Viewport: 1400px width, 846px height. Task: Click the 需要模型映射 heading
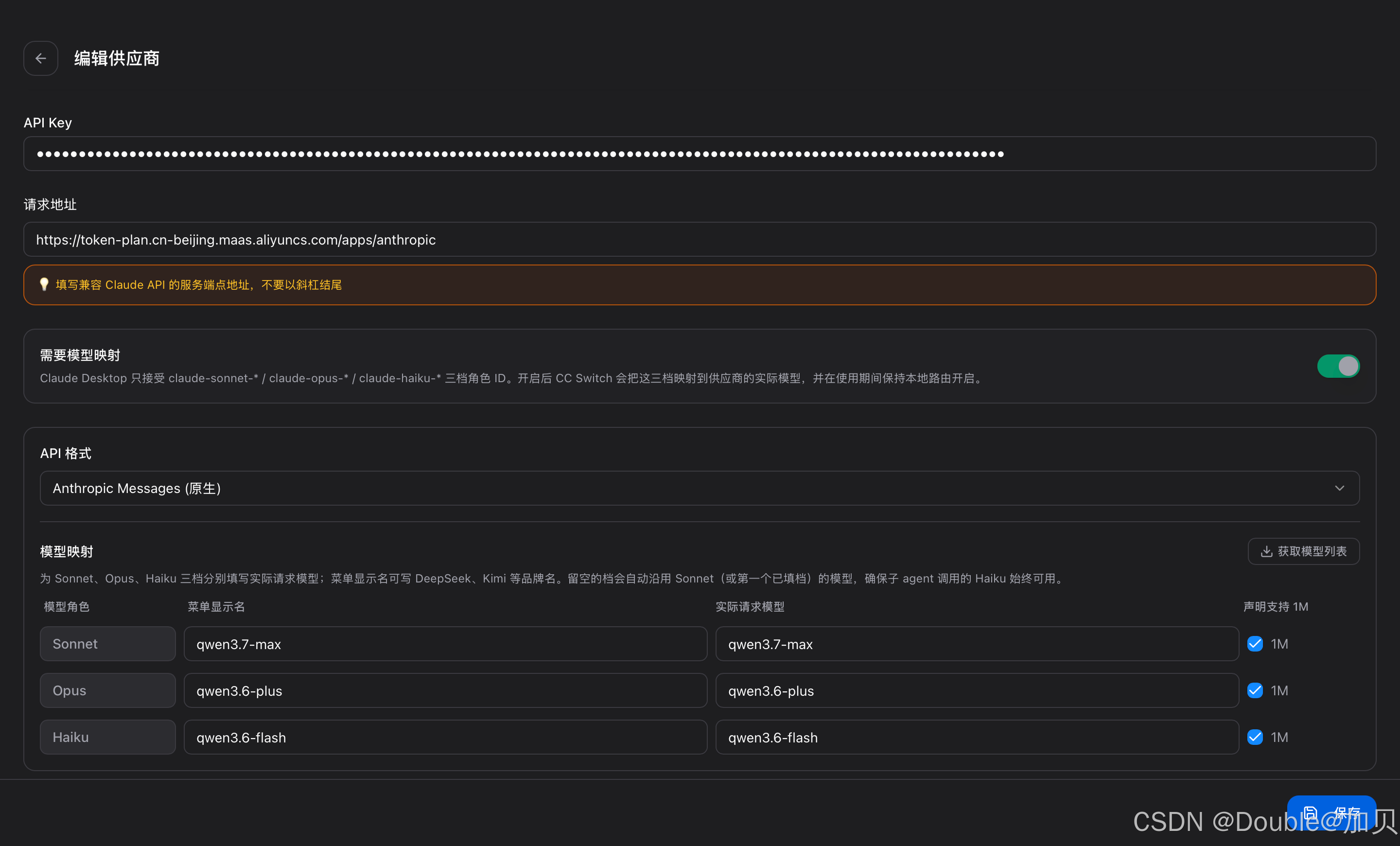[80, 356]
